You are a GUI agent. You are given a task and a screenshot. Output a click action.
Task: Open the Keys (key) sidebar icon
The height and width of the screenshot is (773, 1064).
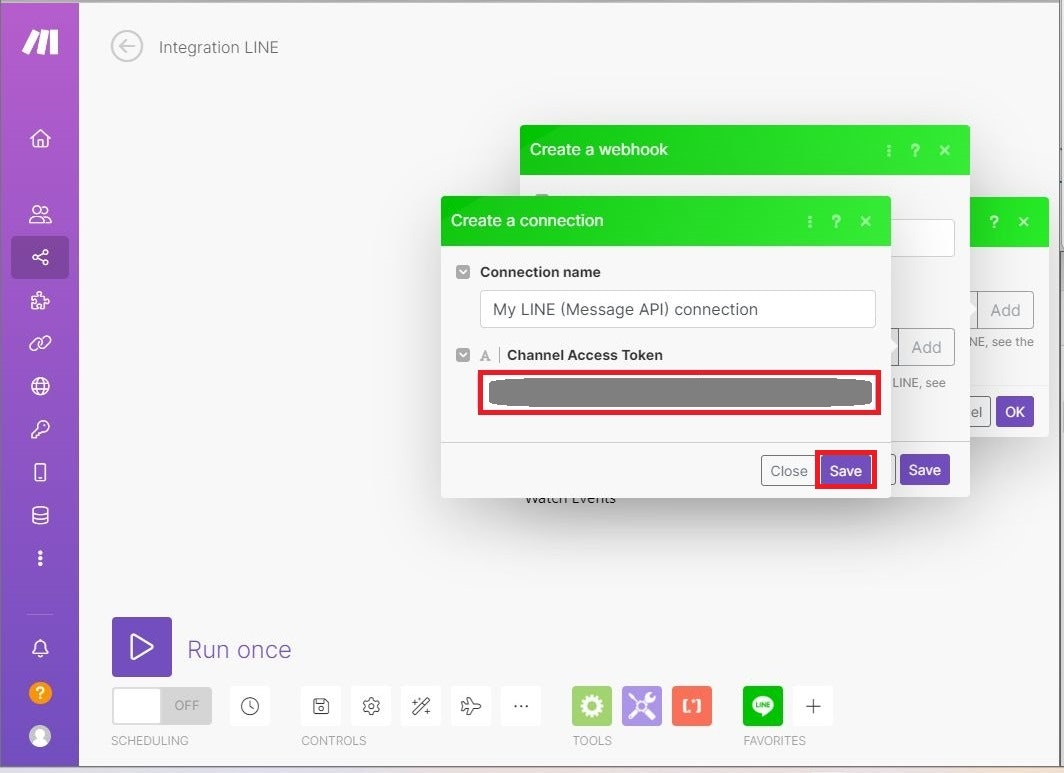[x=40, y=429]
